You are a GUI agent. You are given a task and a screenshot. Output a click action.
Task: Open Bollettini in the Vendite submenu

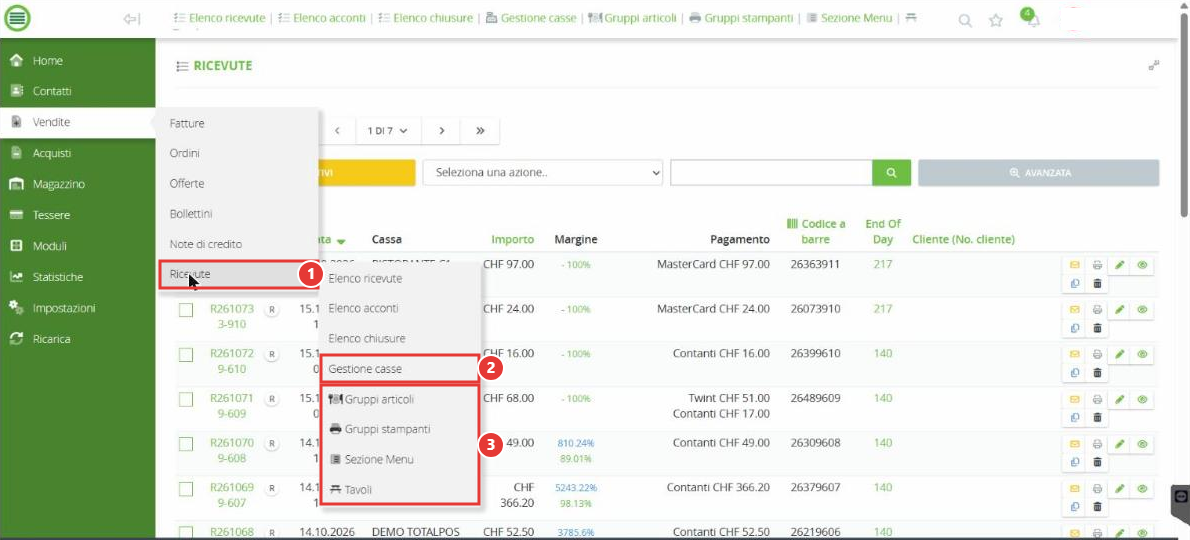190,214
